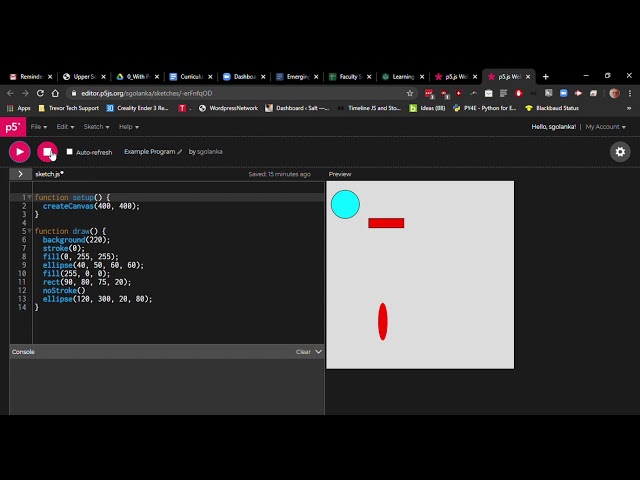Fold the setup function at line 1
The image size is (640, 480).
pos(29,197)
